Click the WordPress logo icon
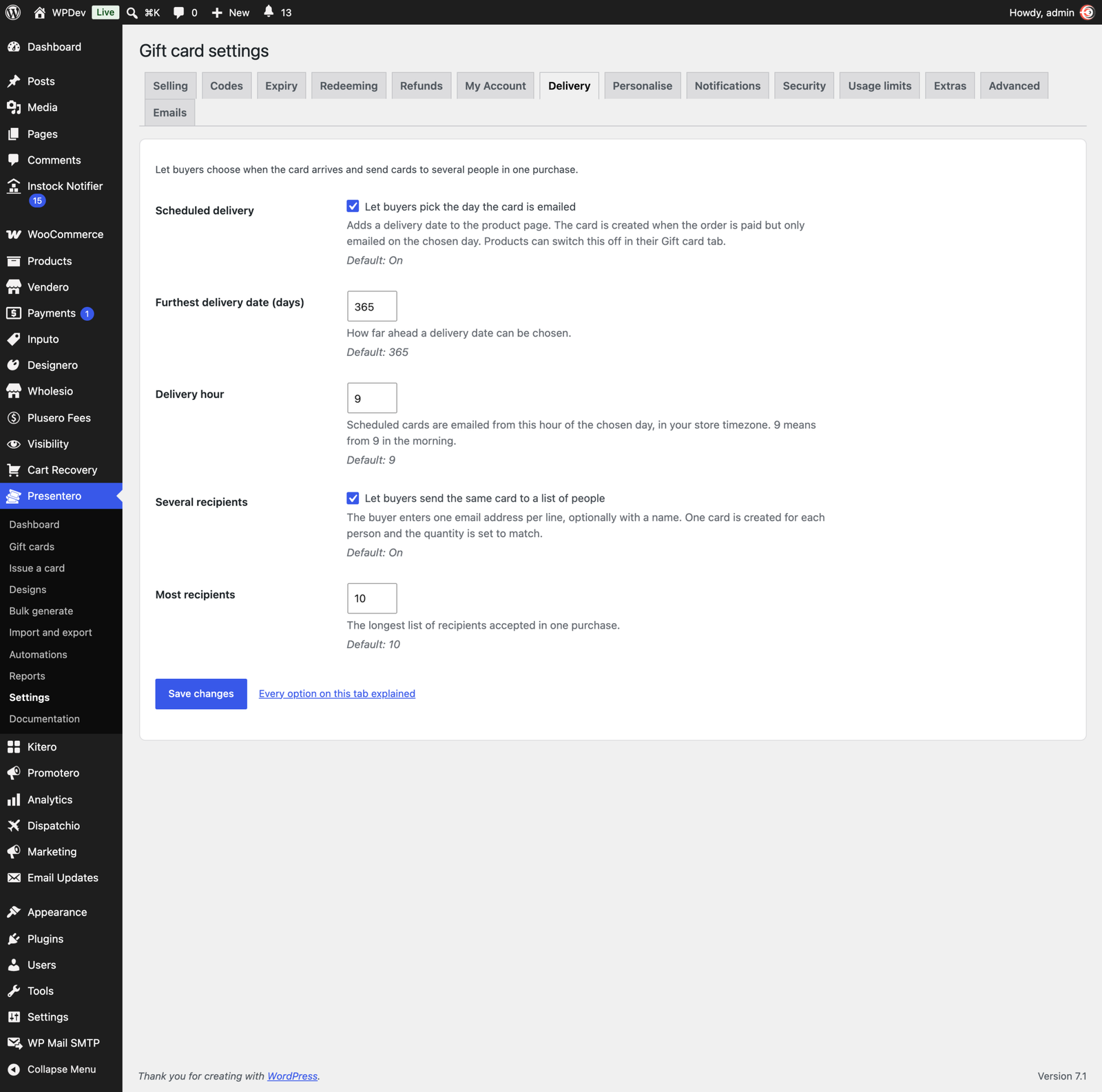Screen dimensions: 1102x1092 [x=13, y=12]
